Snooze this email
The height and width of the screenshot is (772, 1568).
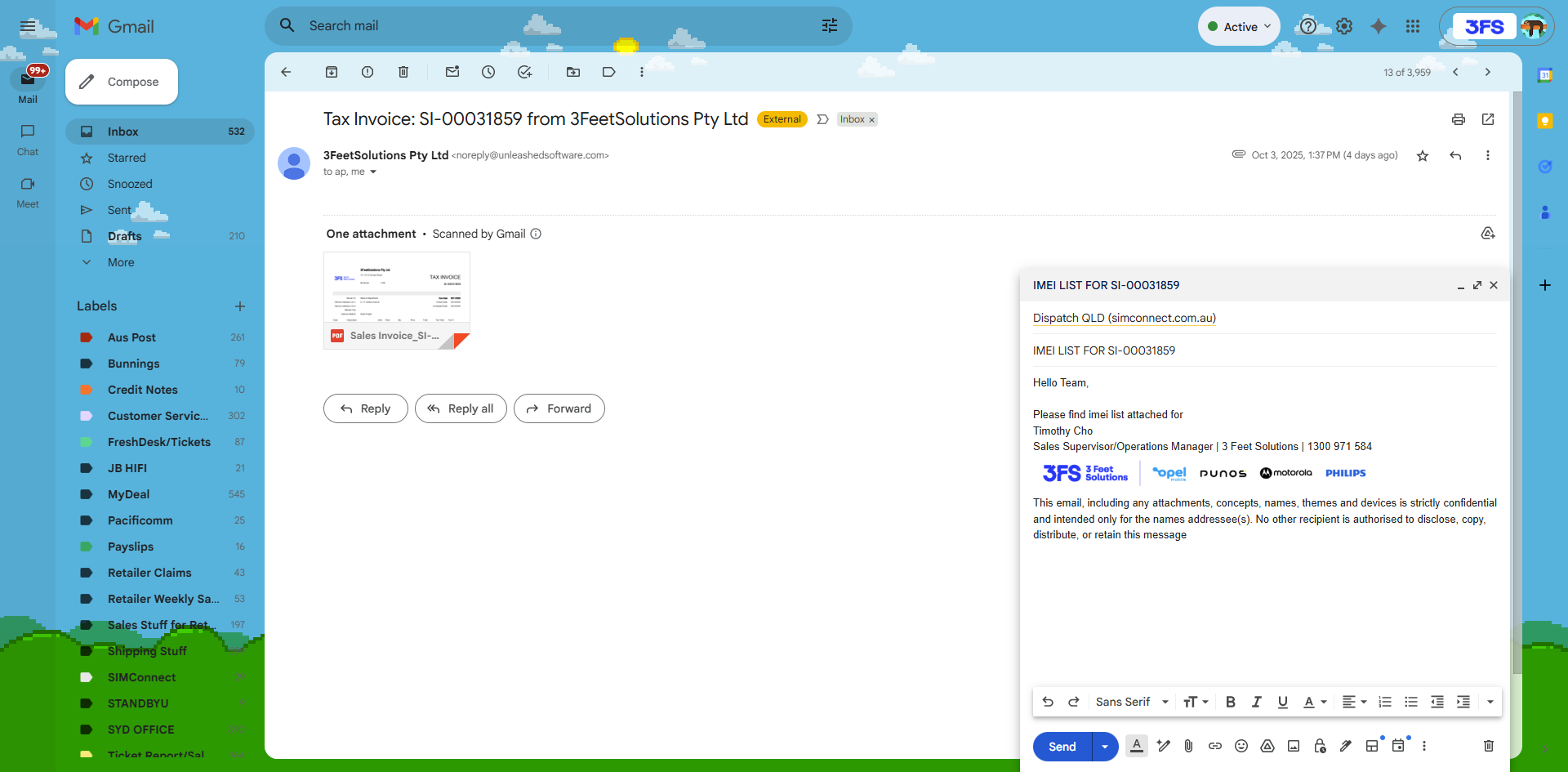[488, 72]
